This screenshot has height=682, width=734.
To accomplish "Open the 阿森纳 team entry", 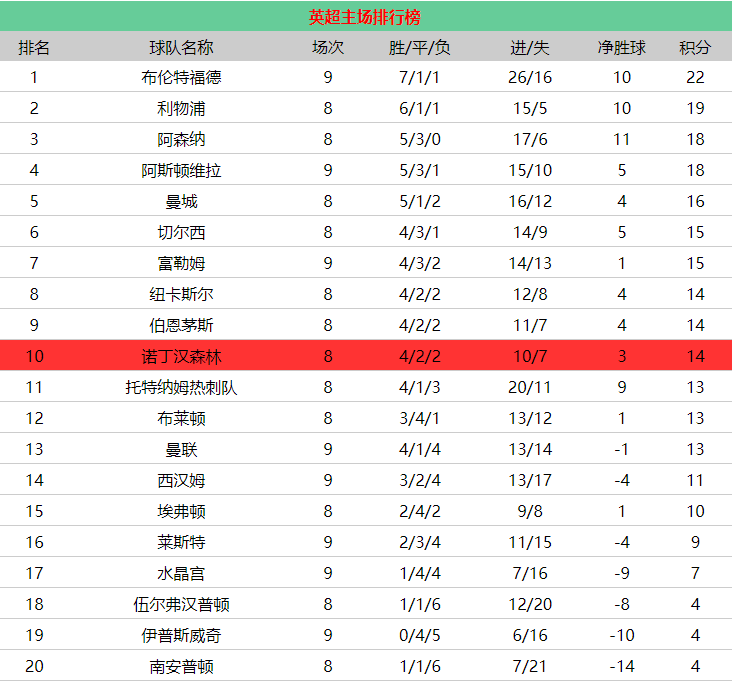I will pos(181,139).
